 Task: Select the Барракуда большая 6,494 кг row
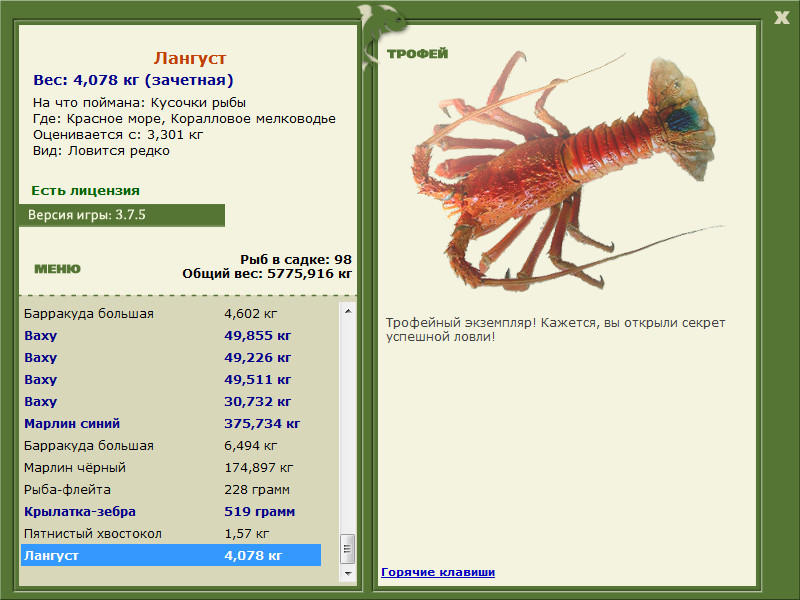coord(171,445)
